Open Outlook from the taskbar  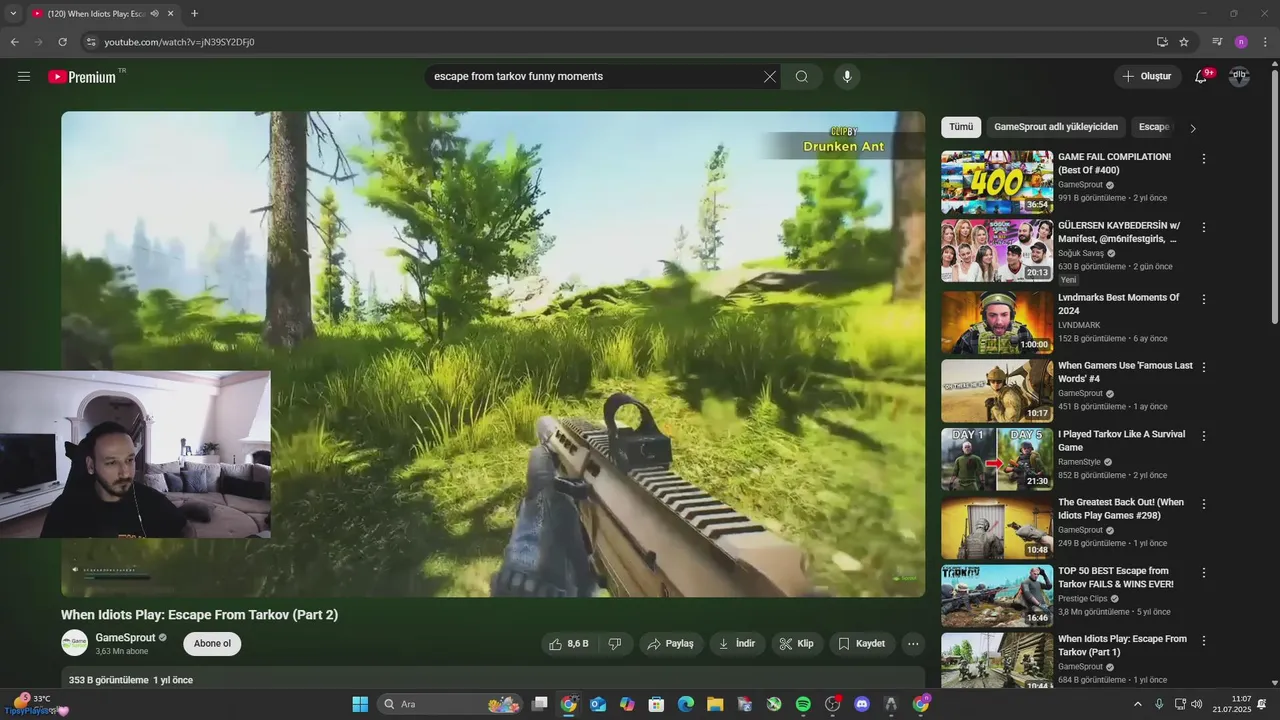598,704
